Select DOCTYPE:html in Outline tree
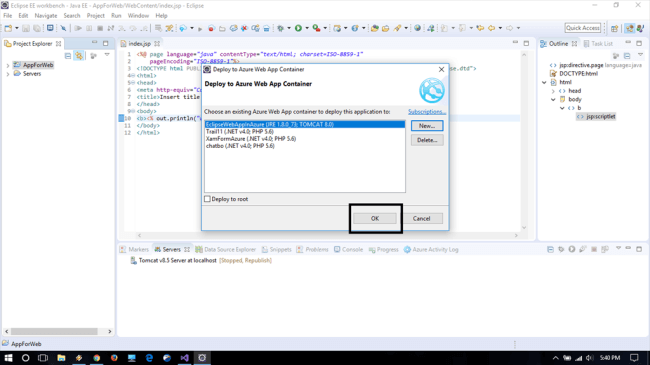 574,74
